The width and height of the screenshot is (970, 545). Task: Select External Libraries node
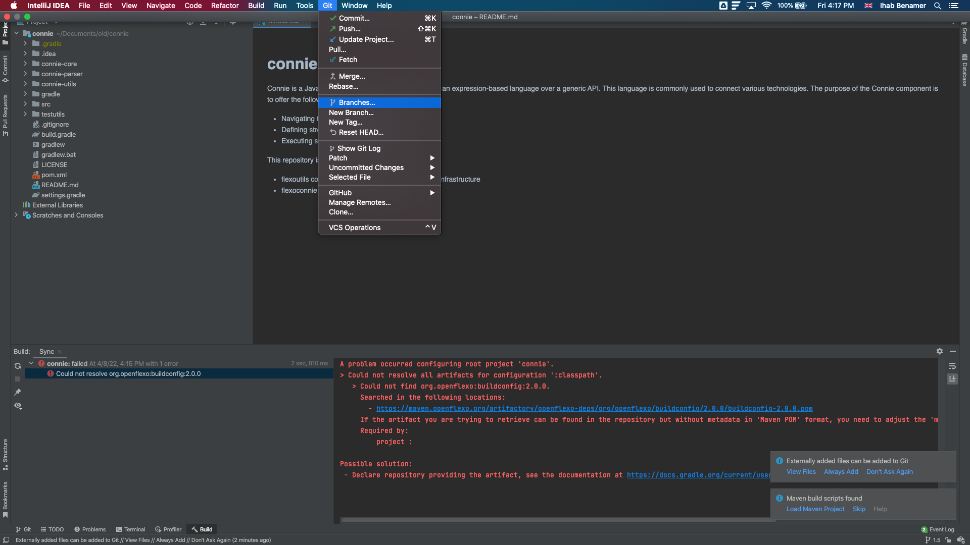click(x=57, y=205)
